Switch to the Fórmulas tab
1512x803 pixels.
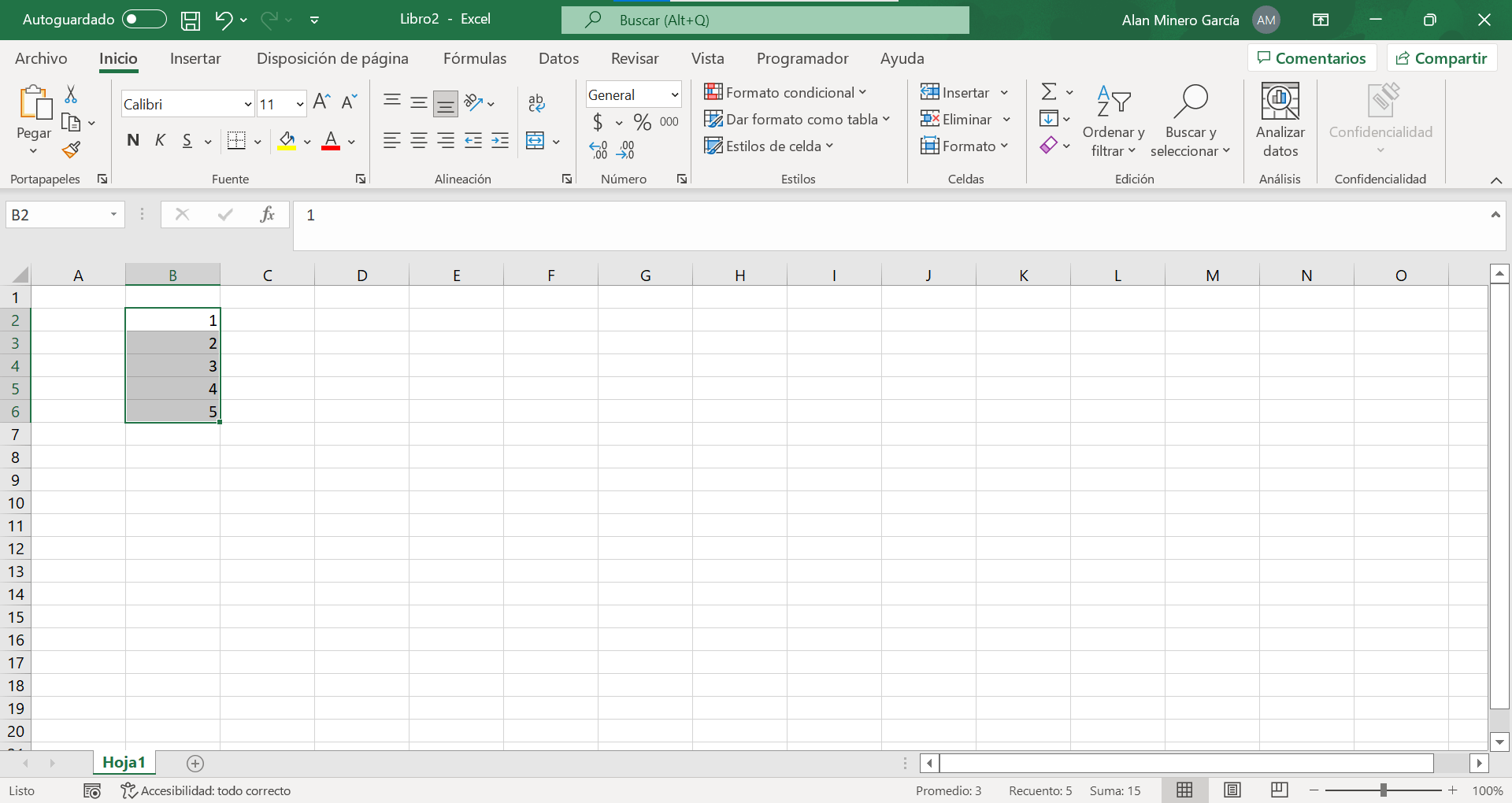tap(474, 58)
